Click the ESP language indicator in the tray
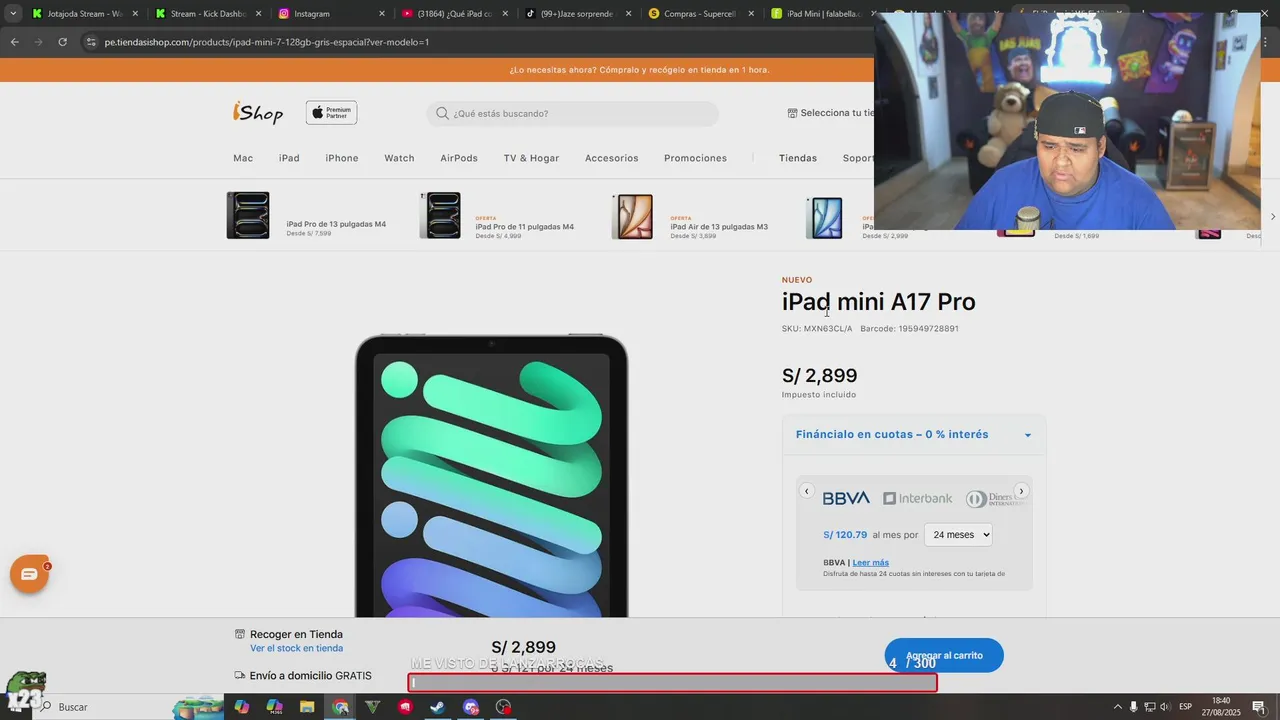Image resolution: width=1280 pixels, height=720 pixels. point(1186,707)
